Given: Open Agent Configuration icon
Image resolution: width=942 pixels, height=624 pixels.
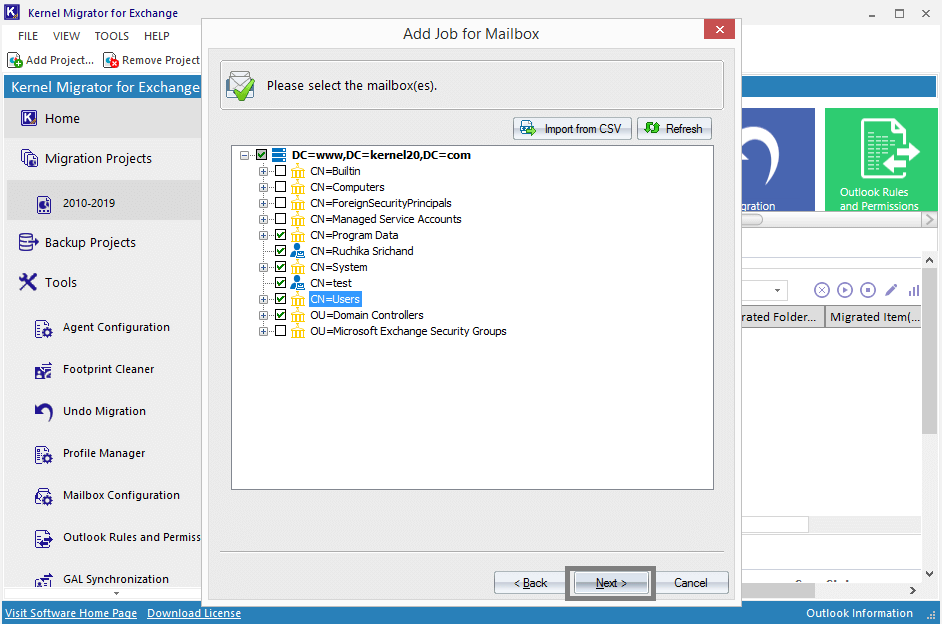Looking at the screenshot, I should 43,328.
